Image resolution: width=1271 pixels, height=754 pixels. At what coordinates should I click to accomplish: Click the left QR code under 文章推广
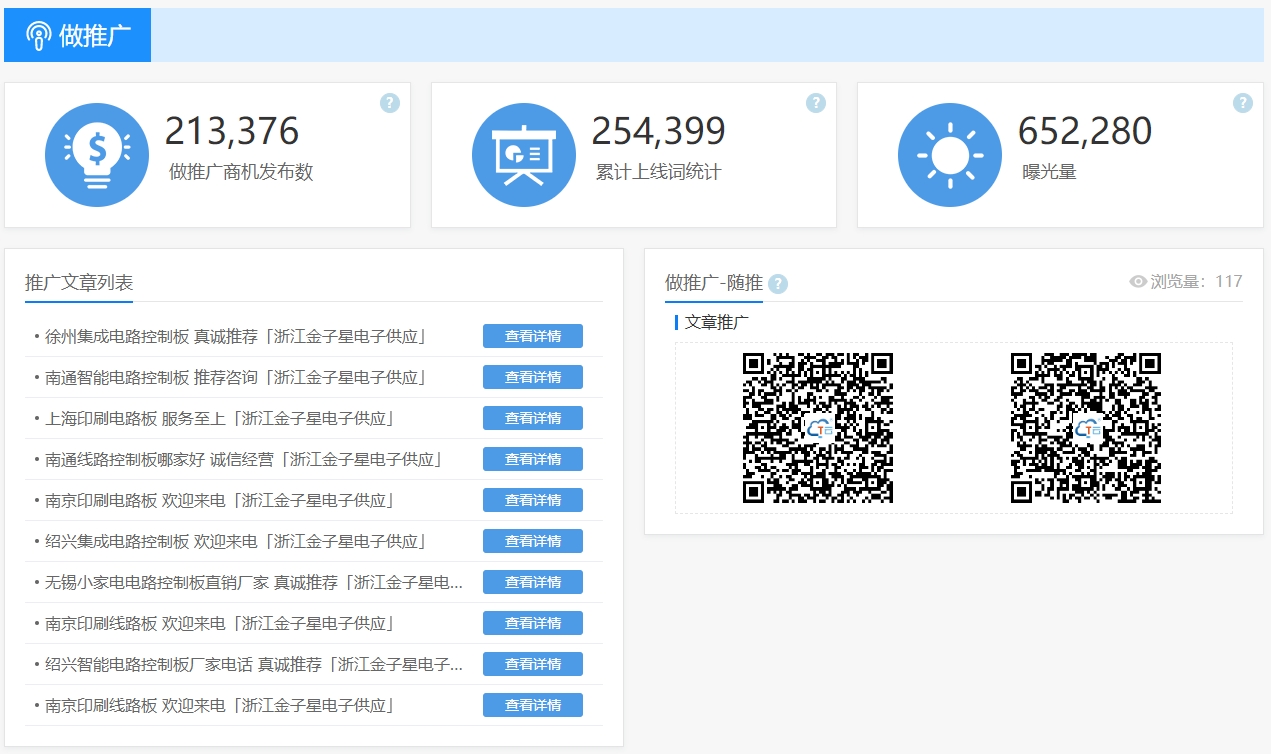[818, 428]
